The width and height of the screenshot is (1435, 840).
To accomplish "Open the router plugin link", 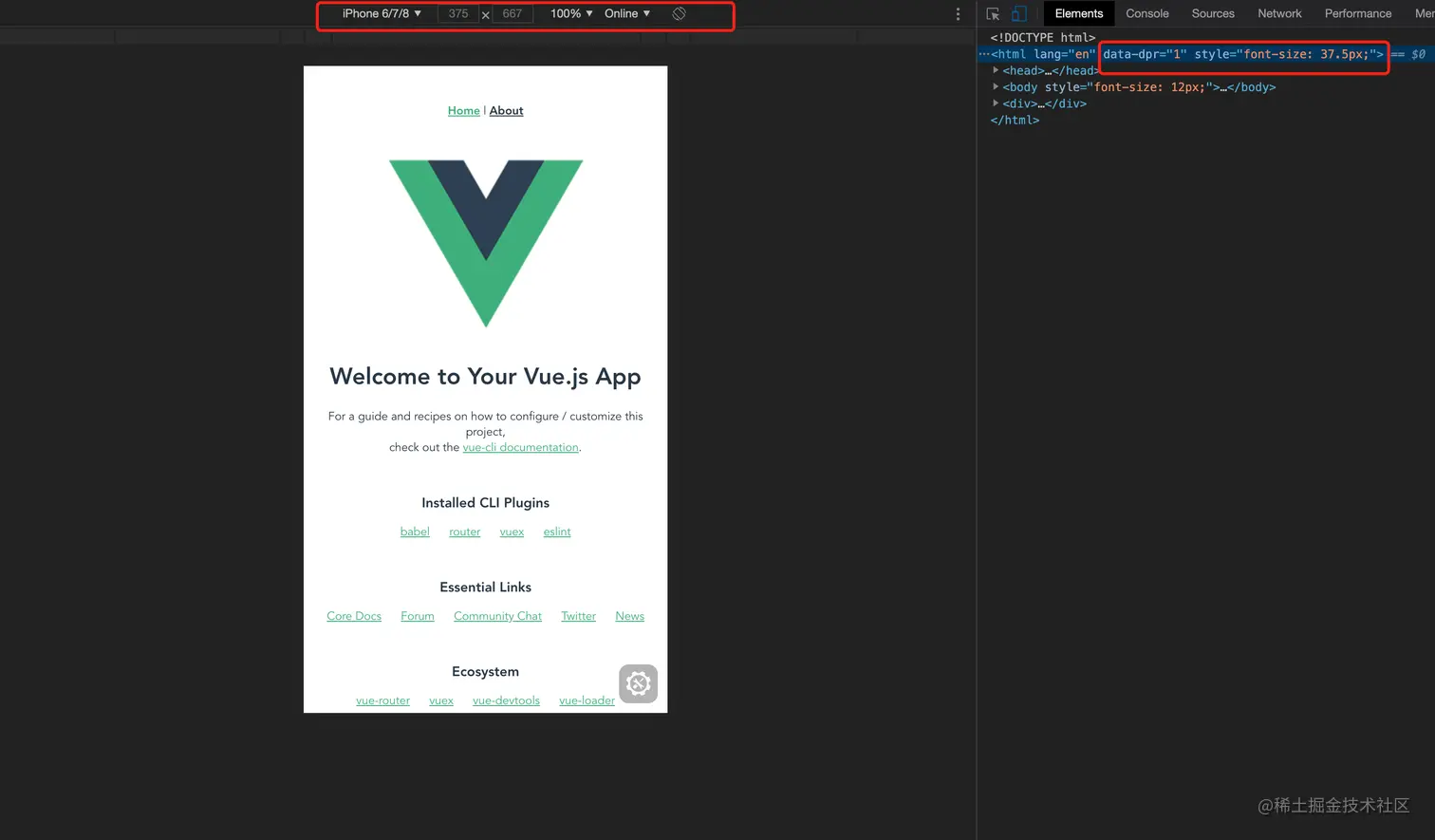I will (x=465, y=532).
